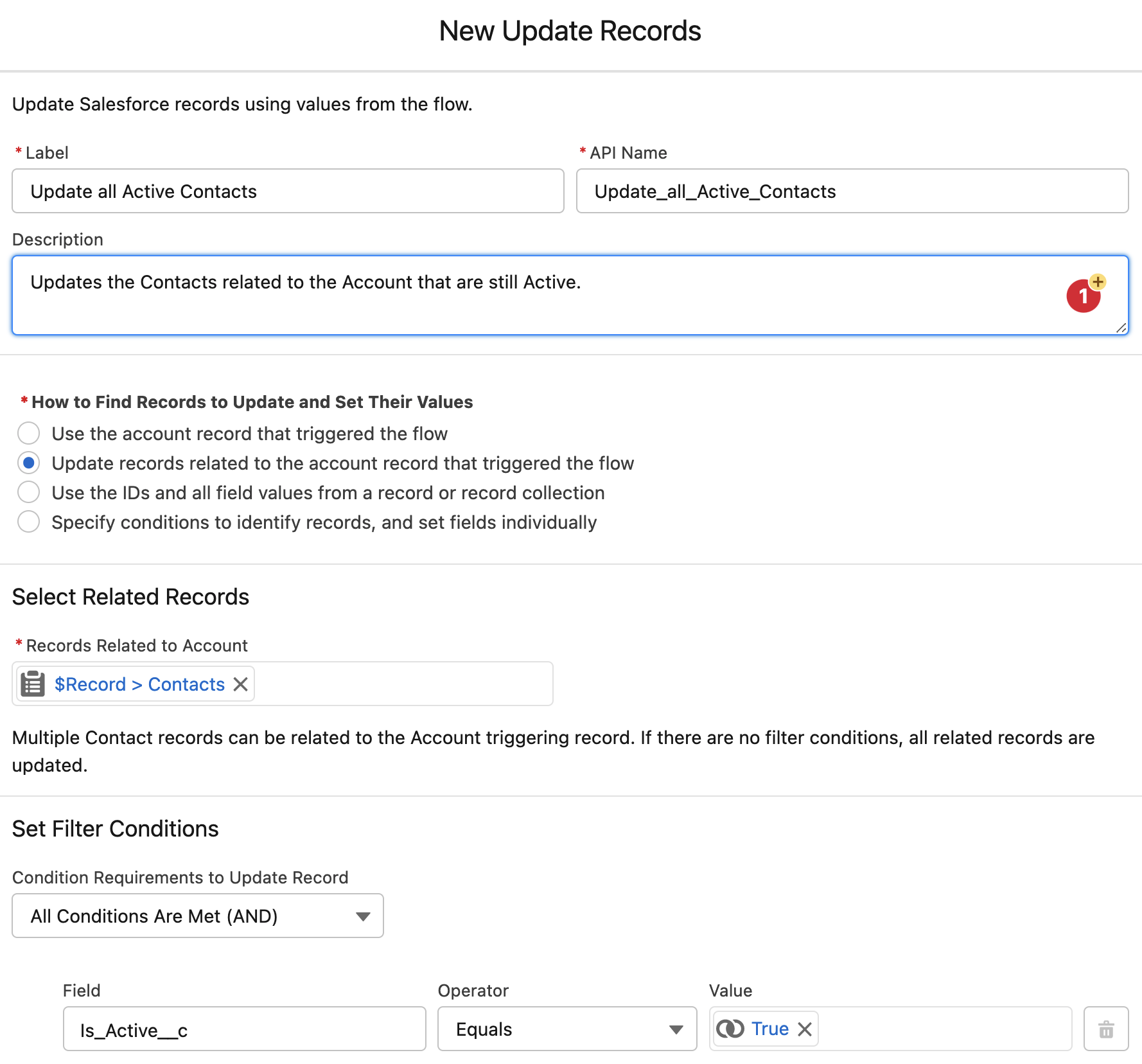Click the API Name input field
This screenshot has height=1064, width=1142.
tap(852, 191)
